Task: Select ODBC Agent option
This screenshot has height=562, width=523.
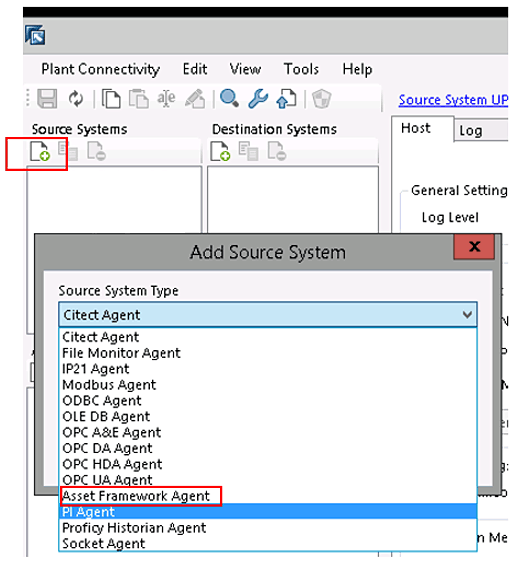Action: pos(268,400)
